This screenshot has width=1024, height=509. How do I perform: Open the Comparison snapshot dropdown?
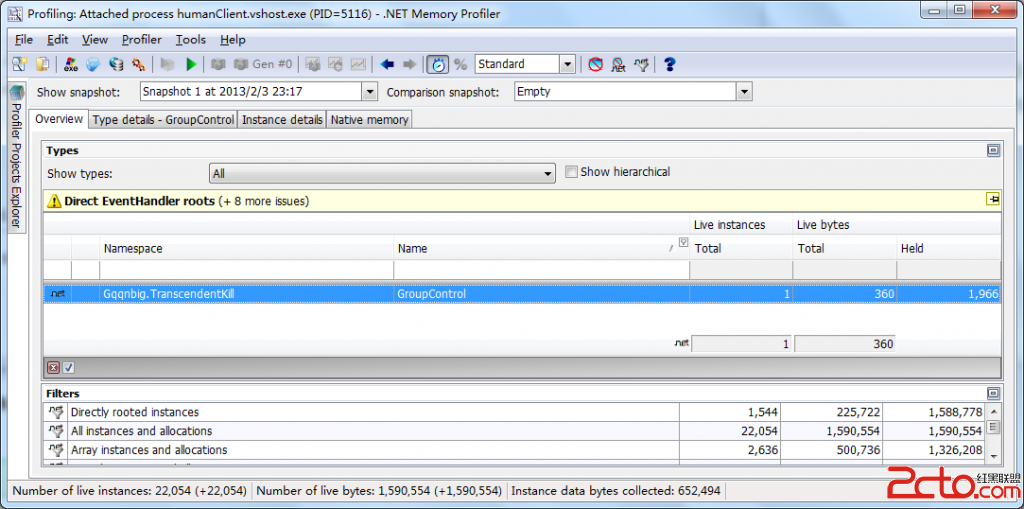pos(743,92)
